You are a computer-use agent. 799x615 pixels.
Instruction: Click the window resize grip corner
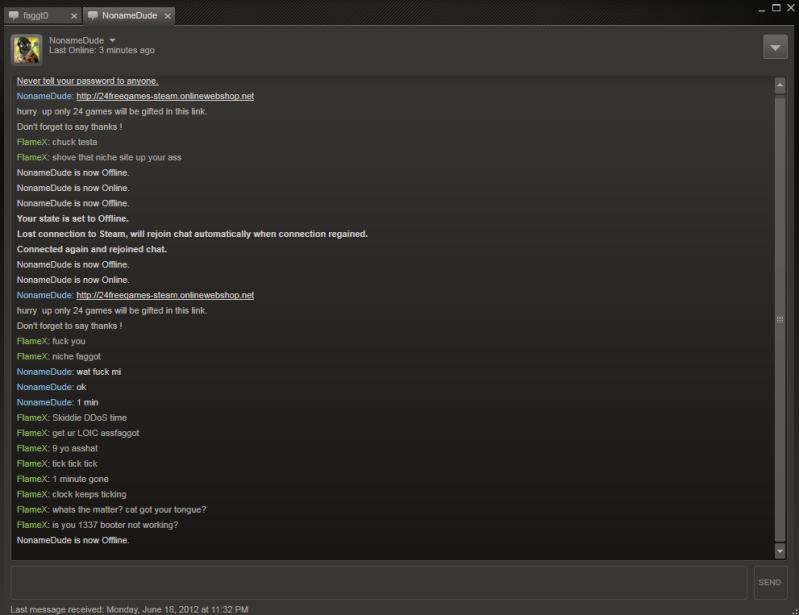[795, 611]
